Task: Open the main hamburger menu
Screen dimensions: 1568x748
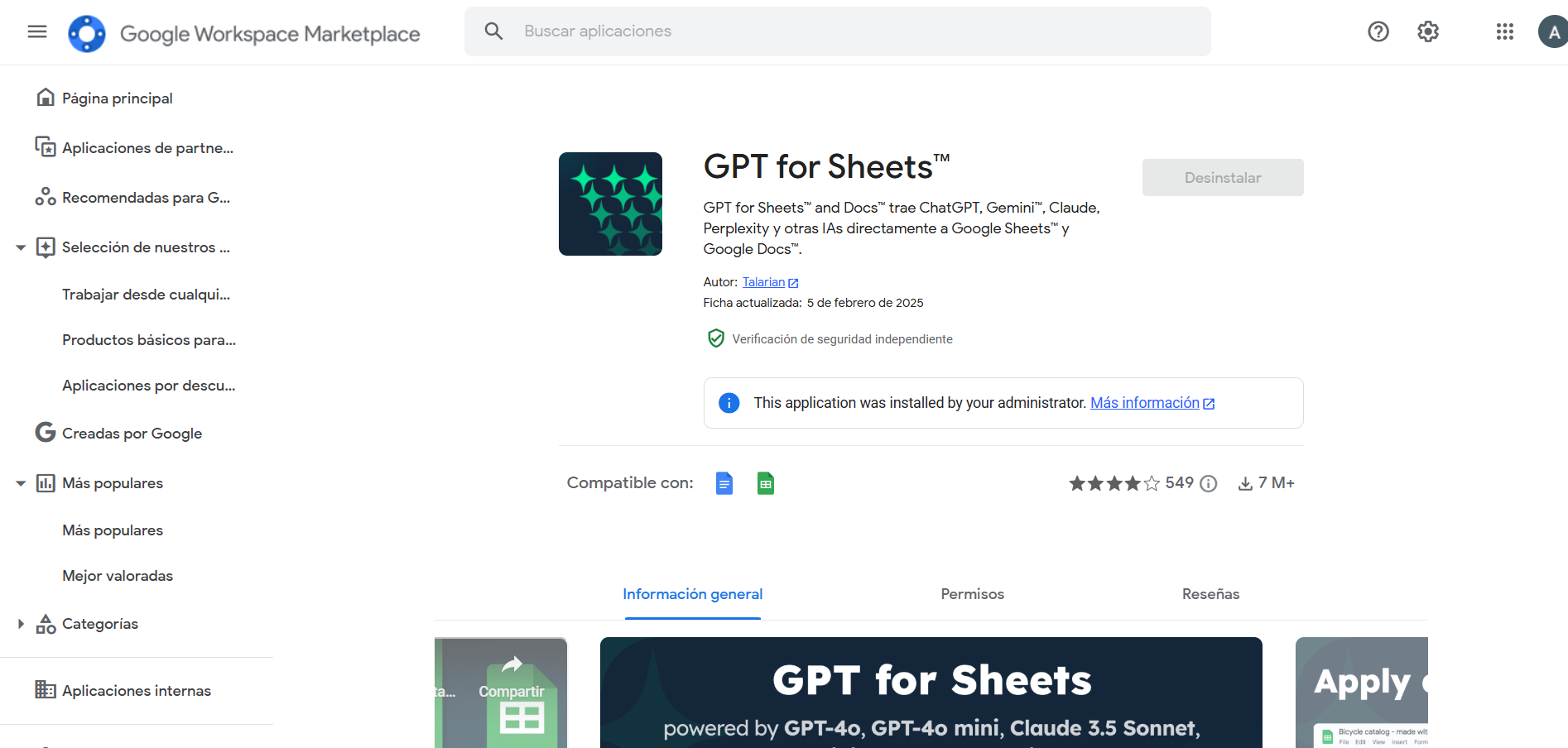Action: point(37,31)
